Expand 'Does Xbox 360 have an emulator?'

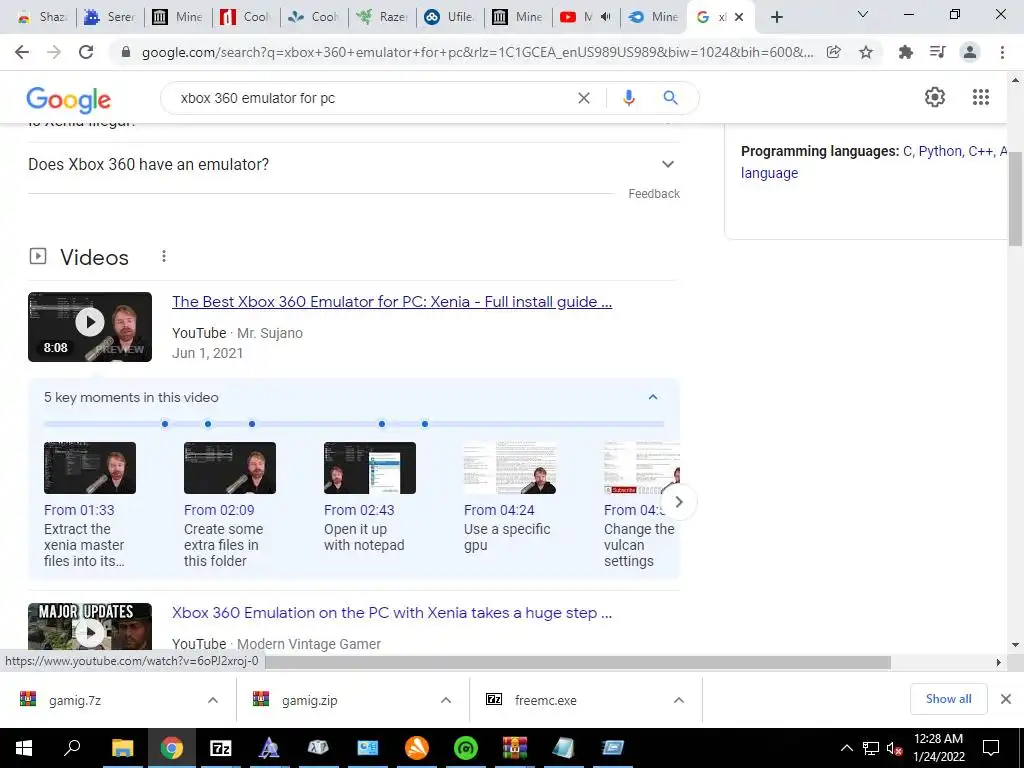pyautogui.click(x=353, y=165)
